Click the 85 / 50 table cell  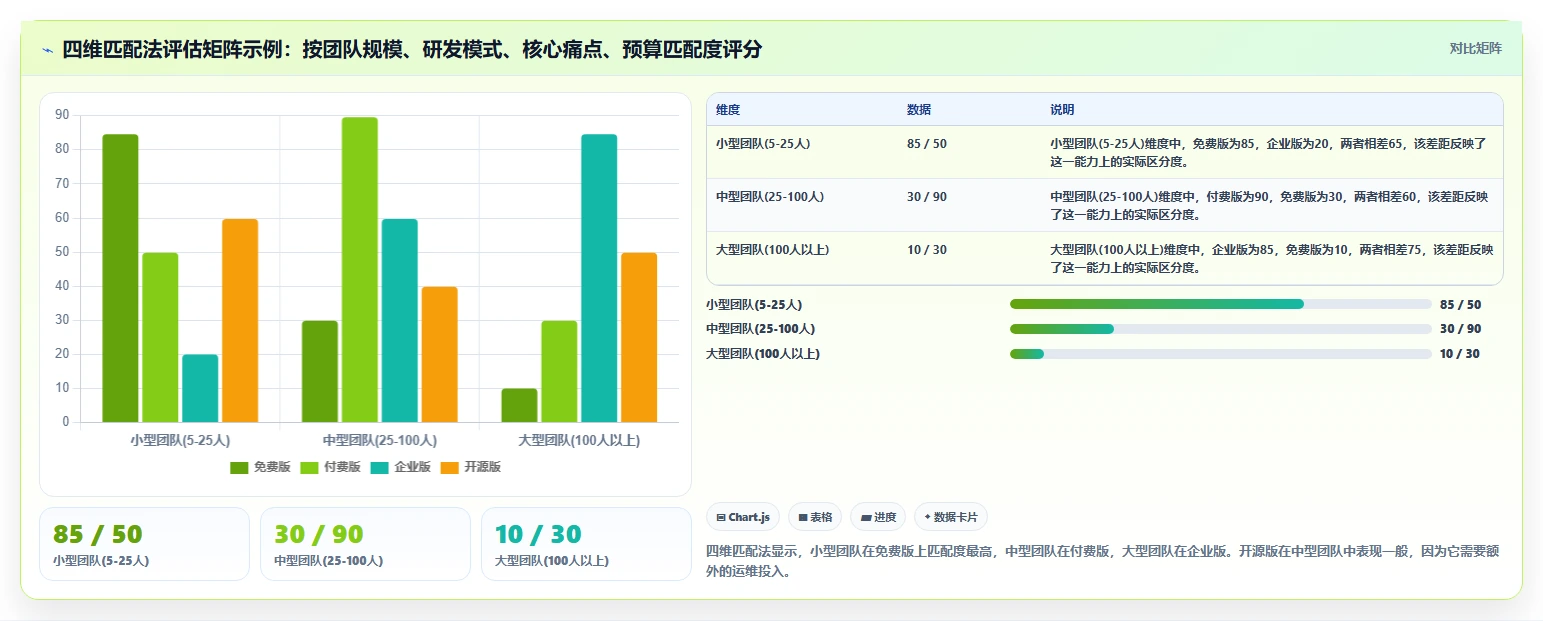(x=927, y=144)
